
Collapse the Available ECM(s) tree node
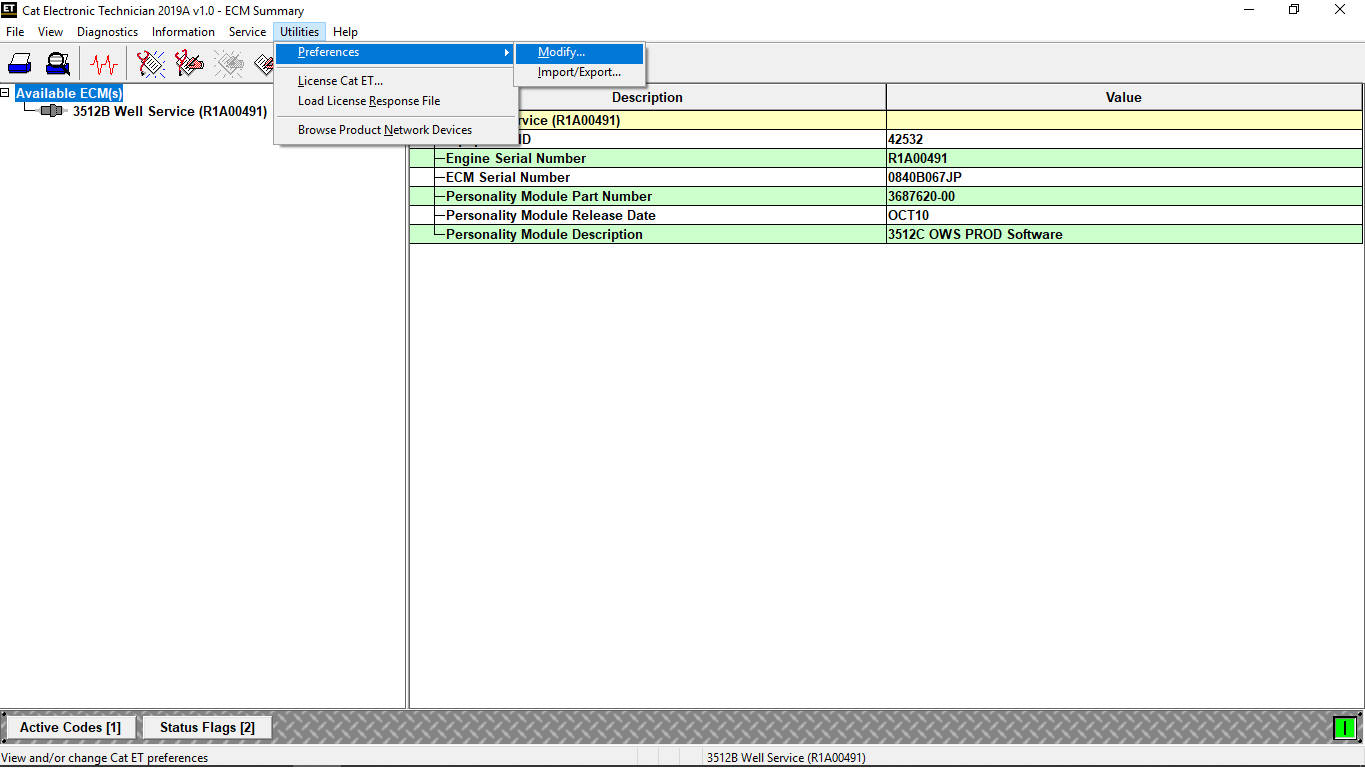6,93
